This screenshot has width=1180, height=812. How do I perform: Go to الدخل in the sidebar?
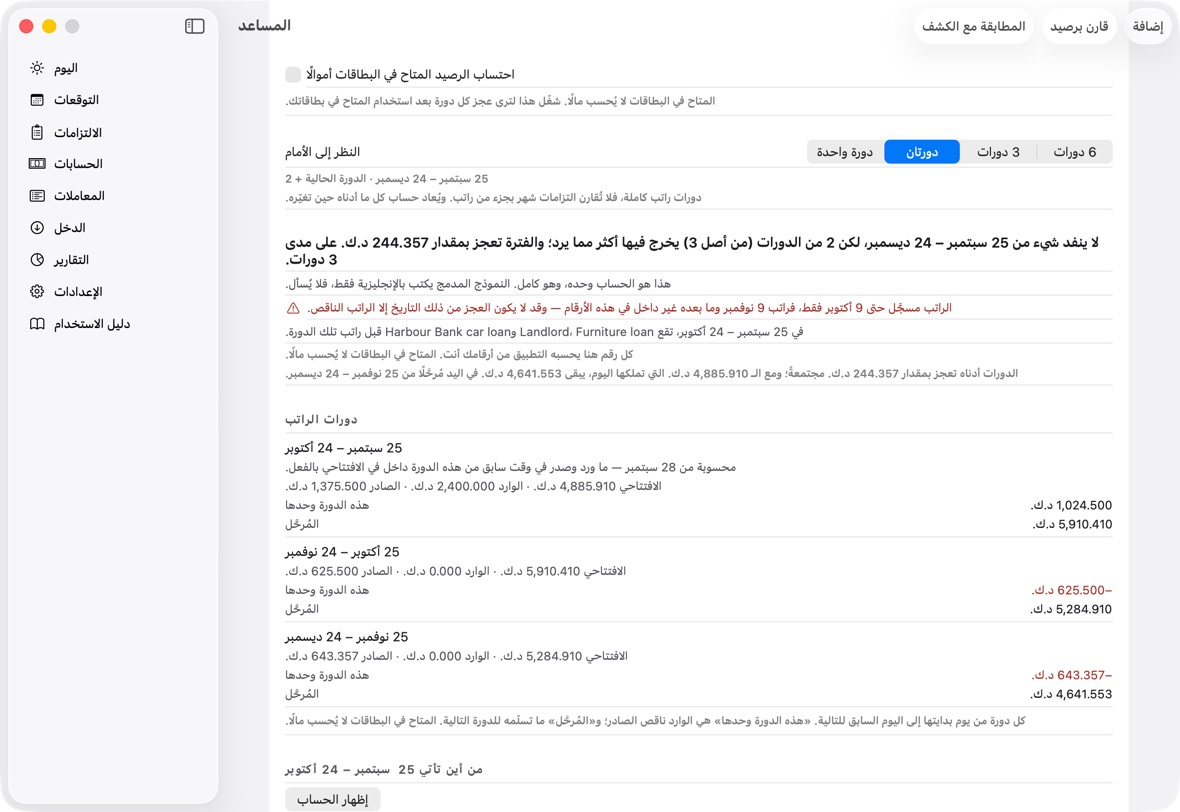(x=113, y=227)
